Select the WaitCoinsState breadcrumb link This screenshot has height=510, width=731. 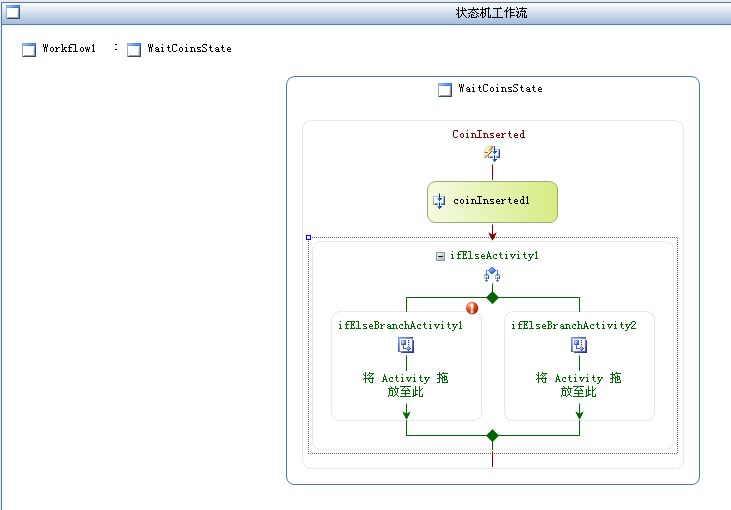[x=189, y=48]
